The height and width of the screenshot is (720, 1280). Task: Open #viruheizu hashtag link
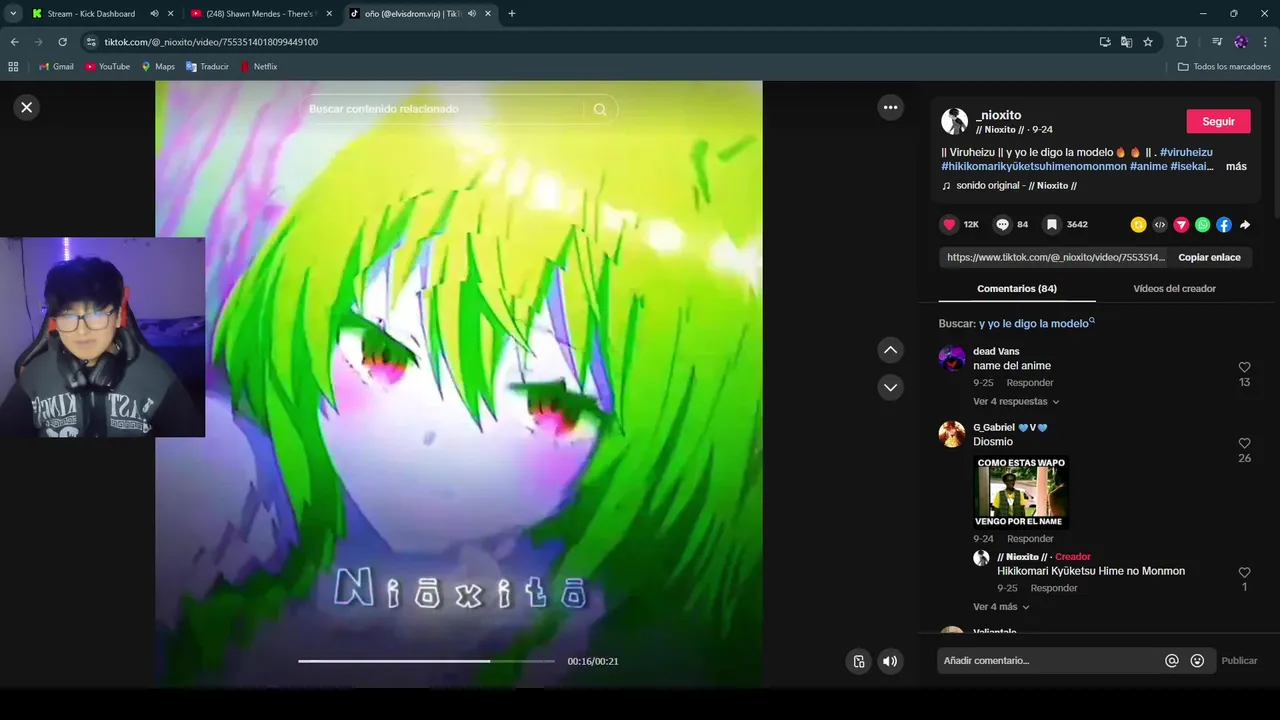[x=1186, y=152]
